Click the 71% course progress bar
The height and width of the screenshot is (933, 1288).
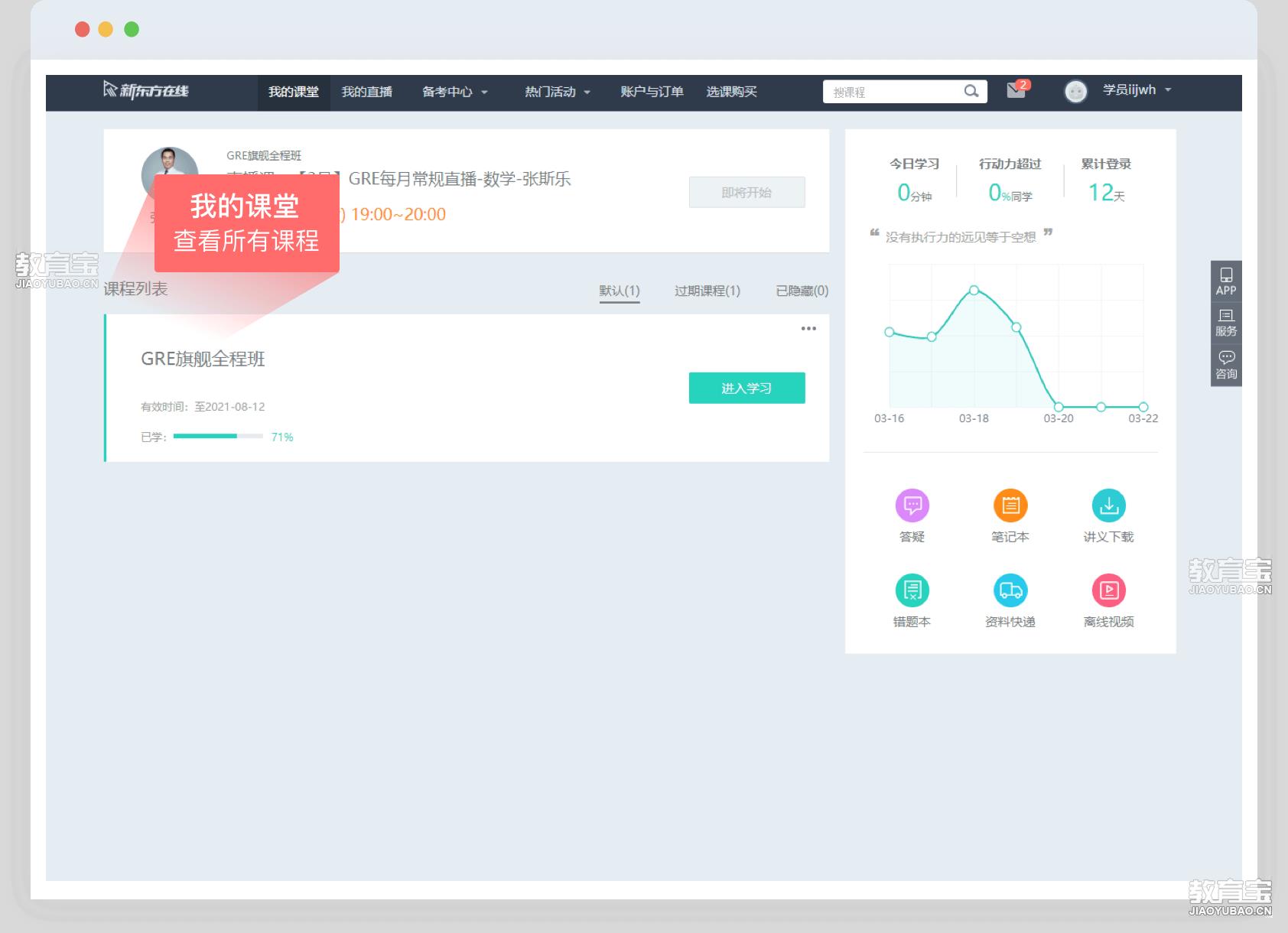pos(218,437)
